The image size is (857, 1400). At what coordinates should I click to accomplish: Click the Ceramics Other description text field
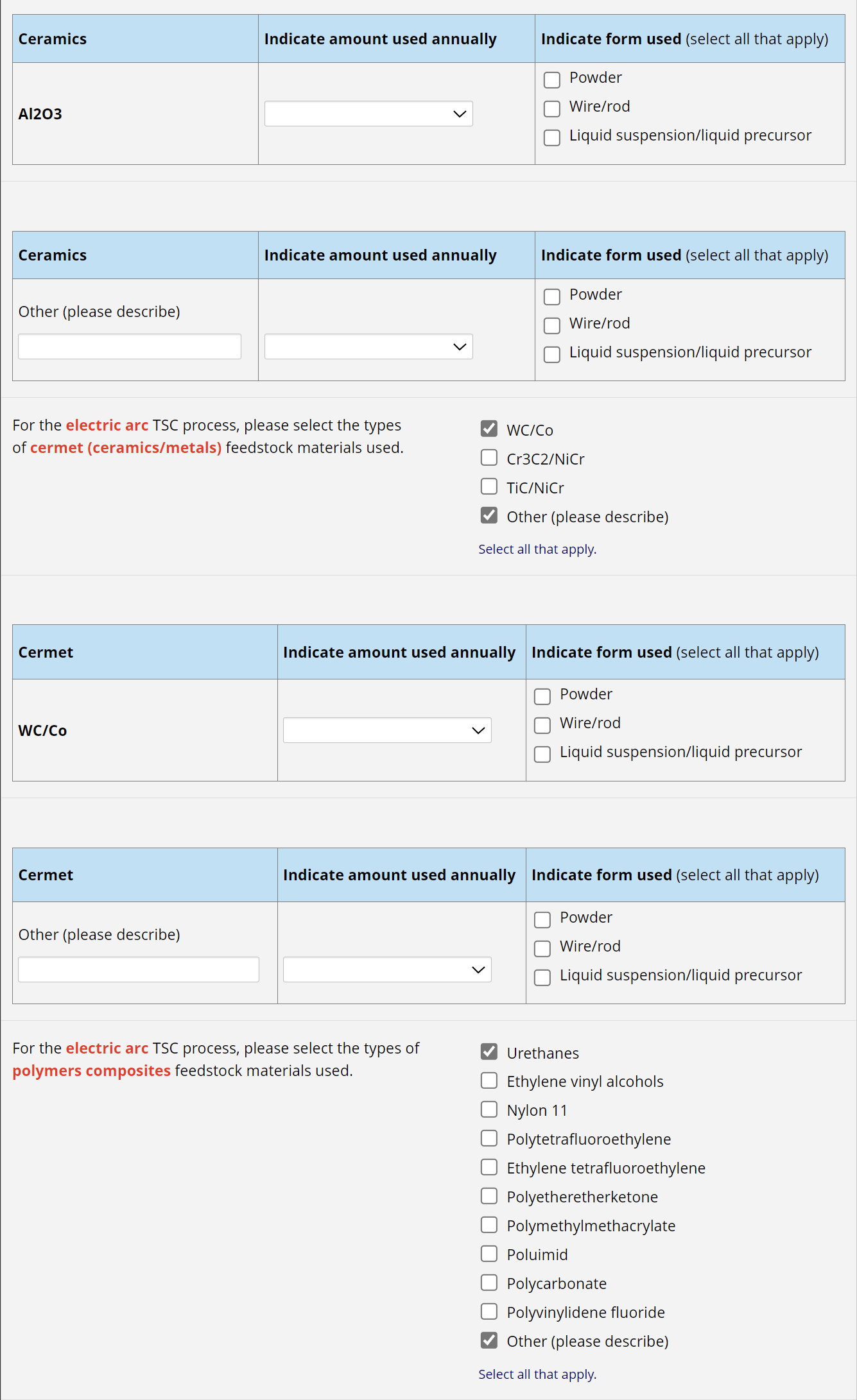coord(130,346)
